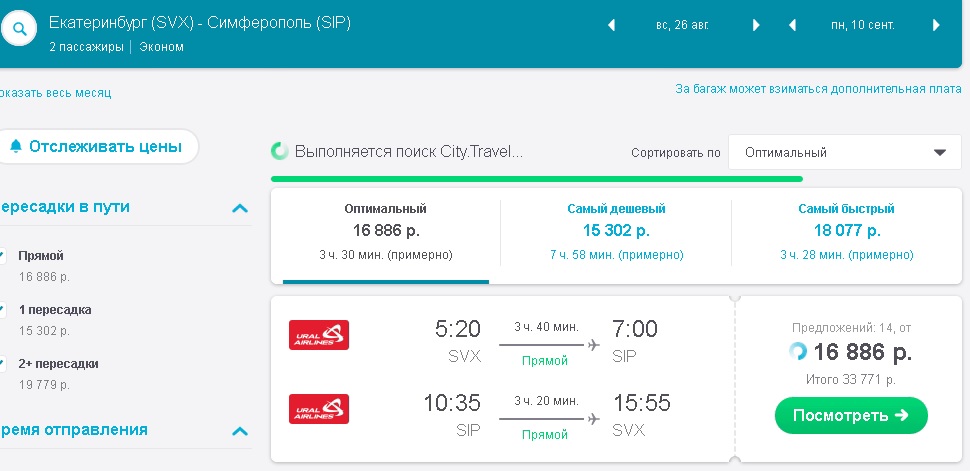Go to previous return date arrow

(792, 25)
